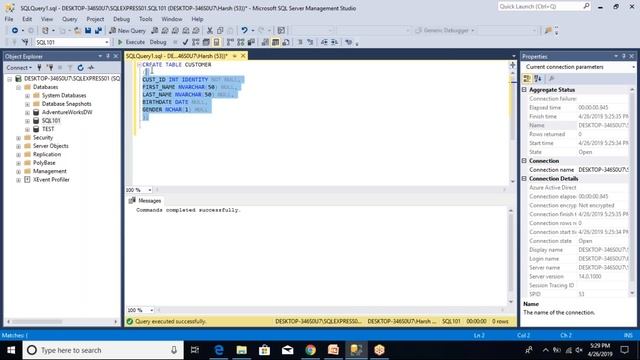Viewport: 640px width, 360px height.
Task: Expand the SQL101 database node
Action: coord(27,121)
